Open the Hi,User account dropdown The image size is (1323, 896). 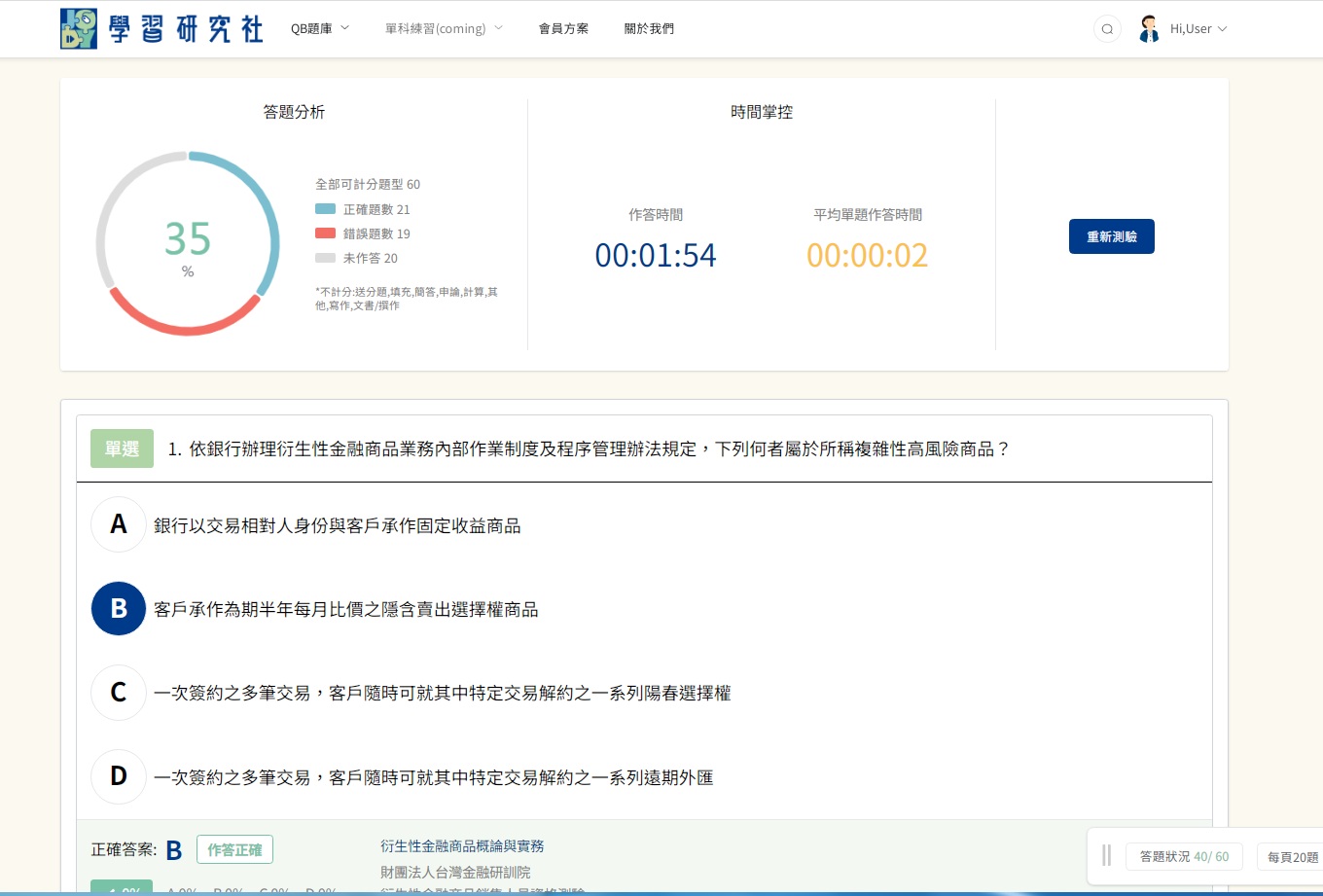tap(1198, 29)
